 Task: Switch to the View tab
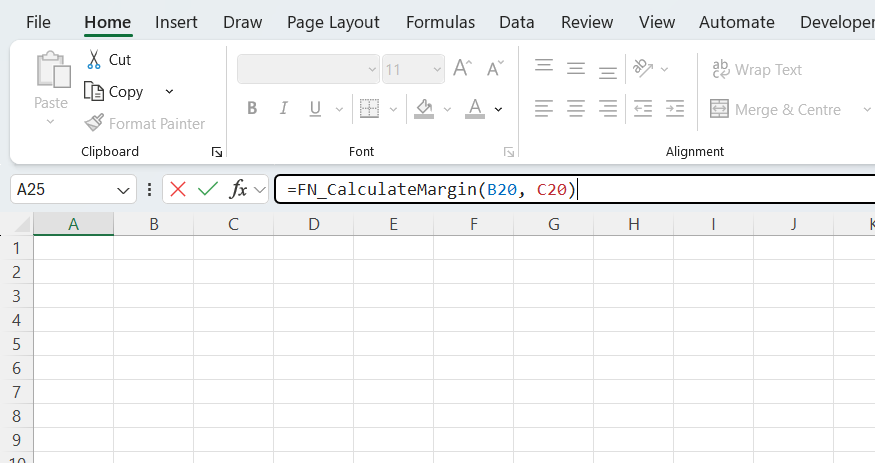click(x=657, y=22)
